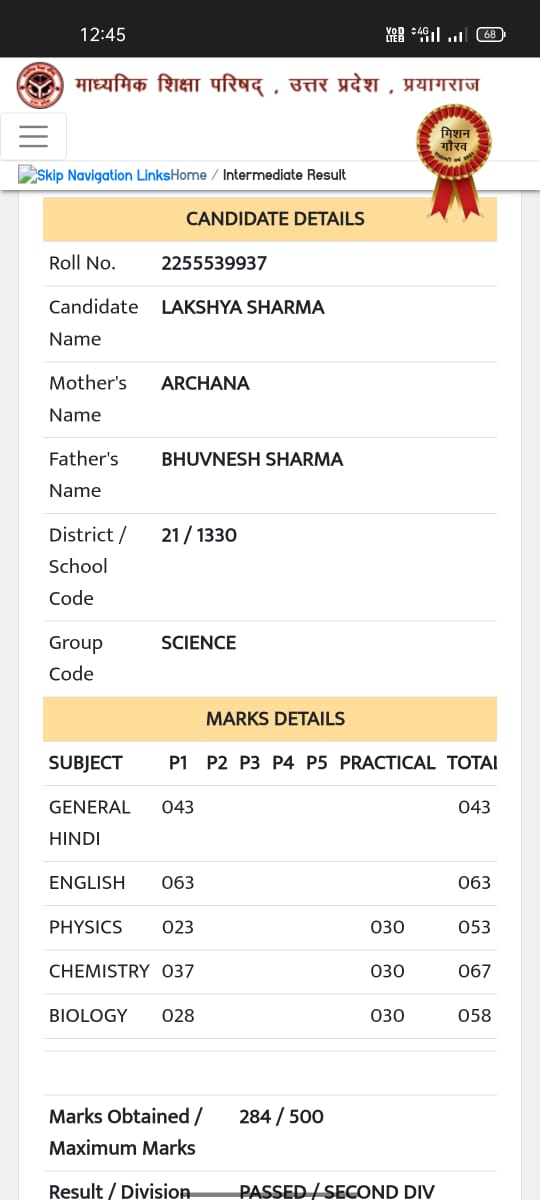Click the SUBJECT column header
This screenshot has height=1200, width=540.
coord(86,763)
